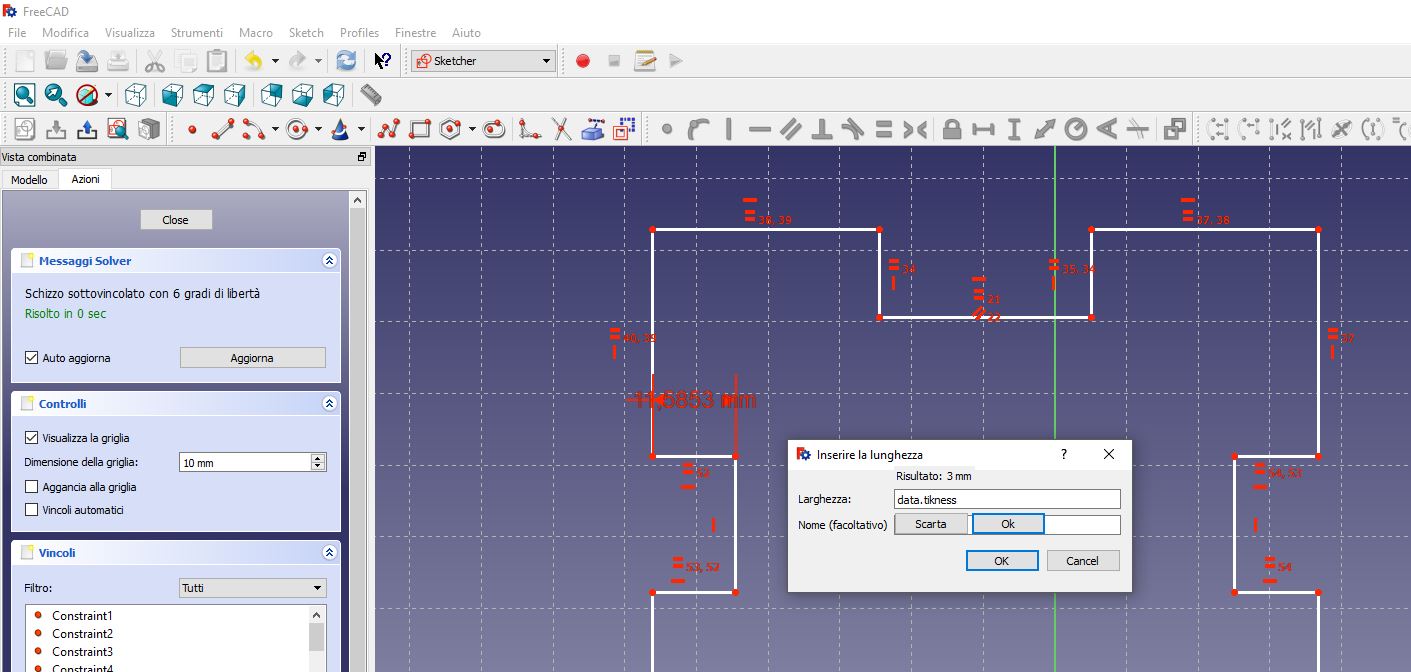Switch to the front view cube
Viewport: 1411px width, 672px height.
pos(172,95)
